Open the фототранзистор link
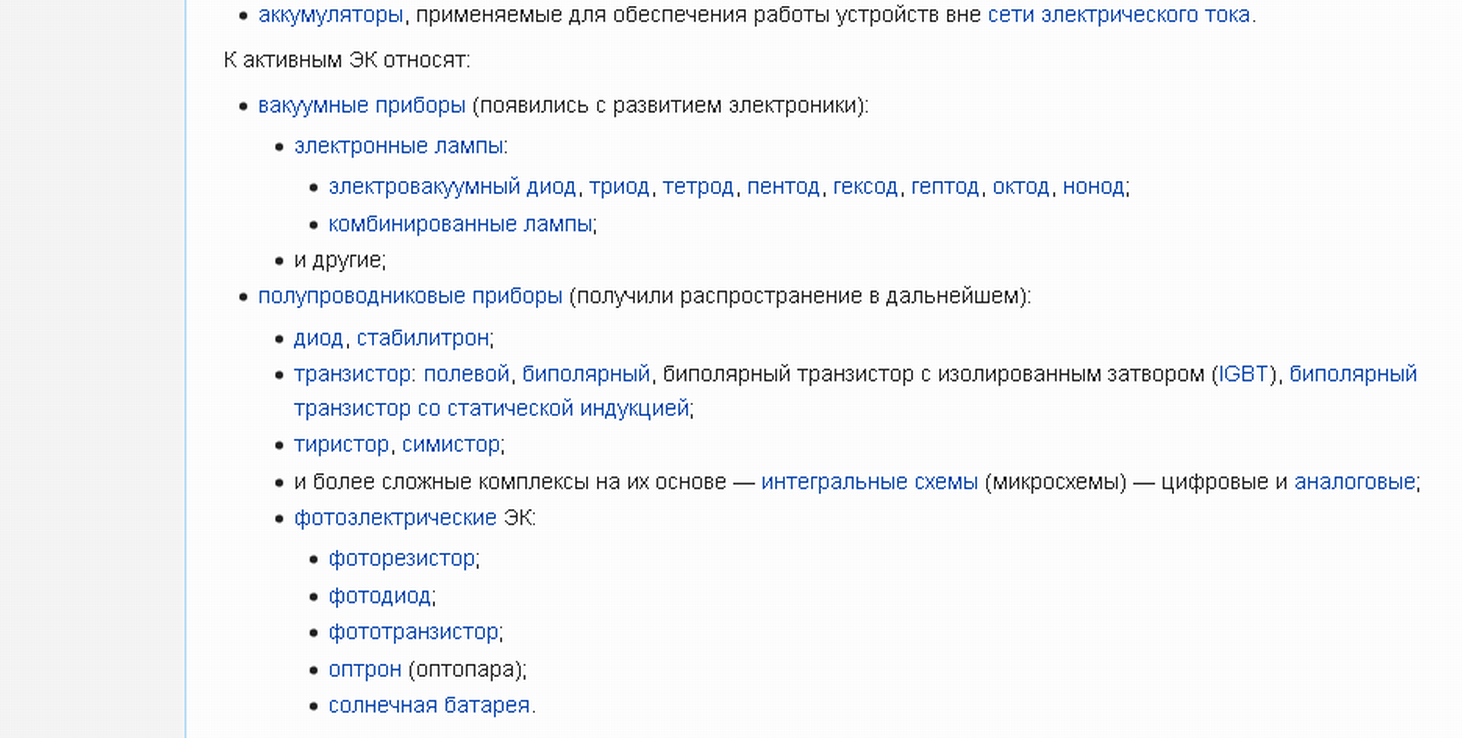 coord(413,632)
